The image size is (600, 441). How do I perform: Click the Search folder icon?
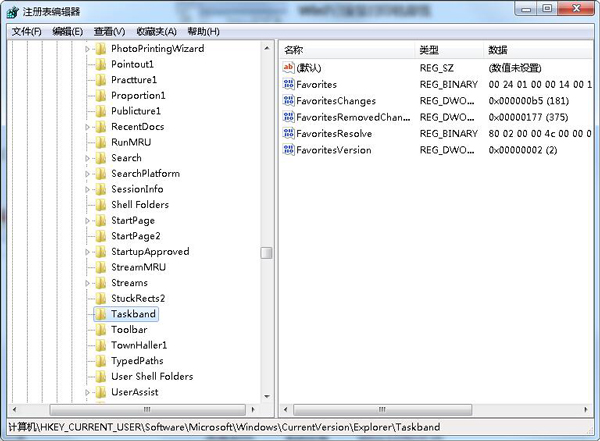[101, 158]
